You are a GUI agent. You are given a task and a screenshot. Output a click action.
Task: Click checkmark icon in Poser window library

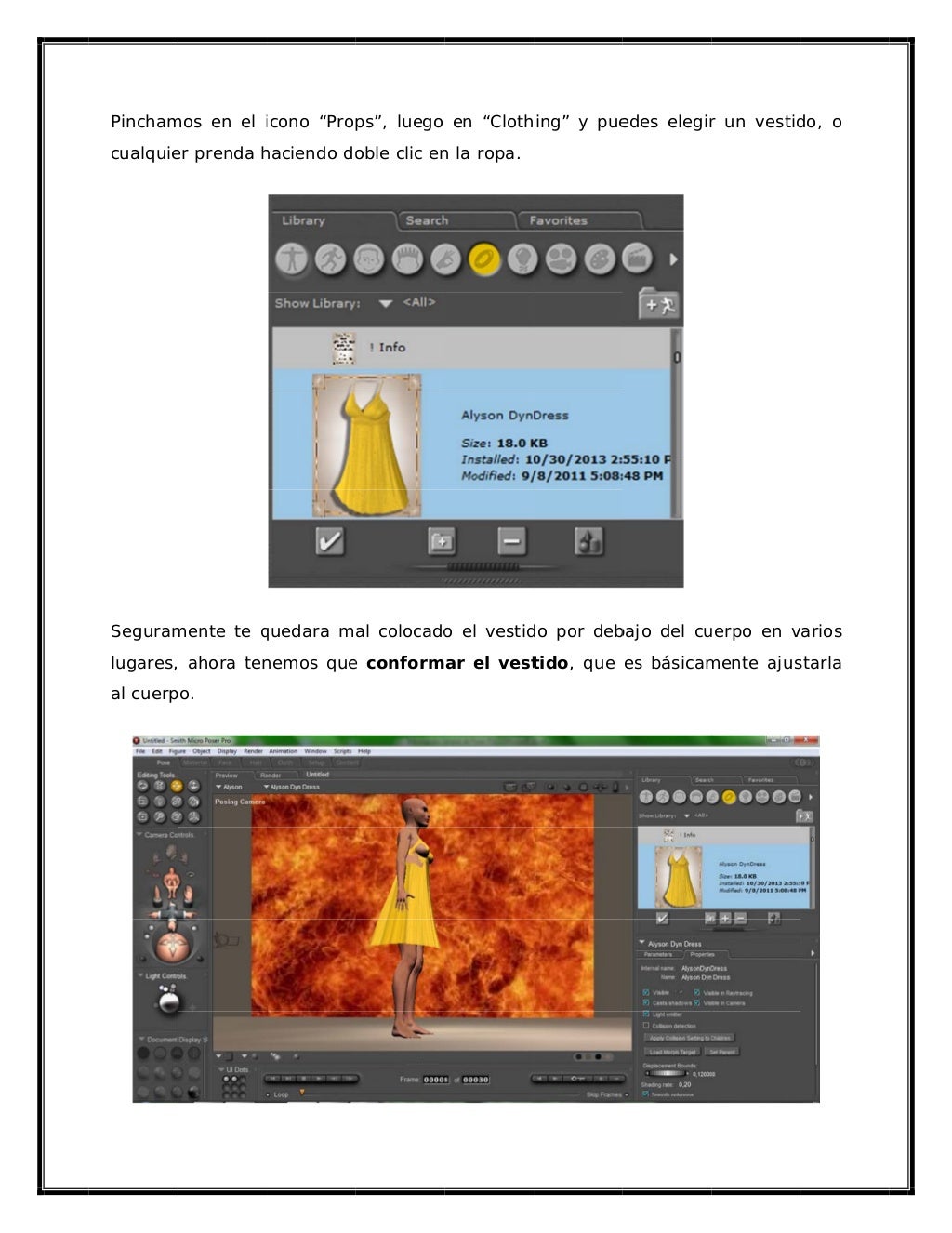[663, 919]
